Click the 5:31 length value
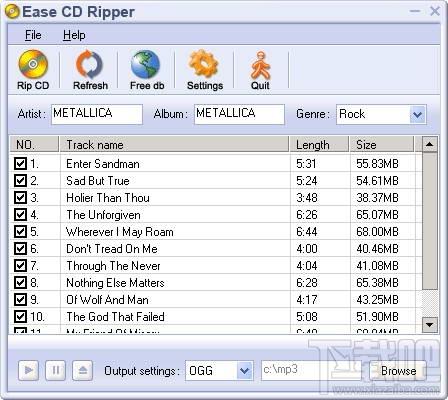 (306, 164)
